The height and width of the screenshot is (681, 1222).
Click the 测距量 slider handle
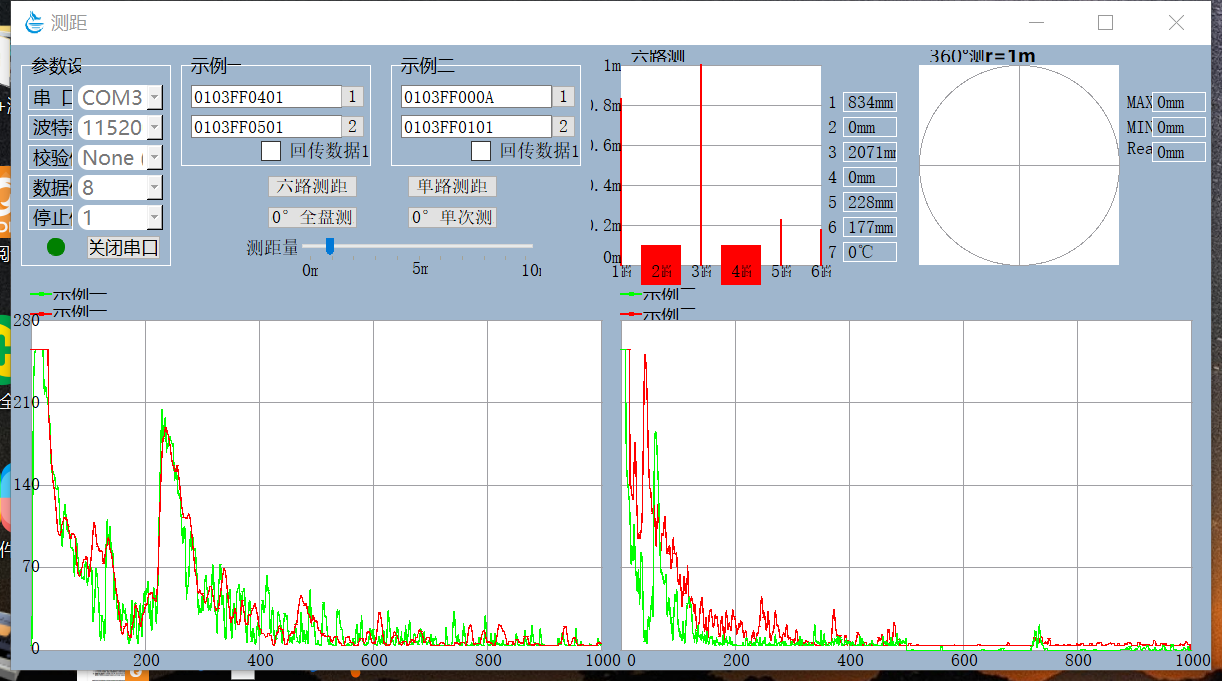[329, 246]
